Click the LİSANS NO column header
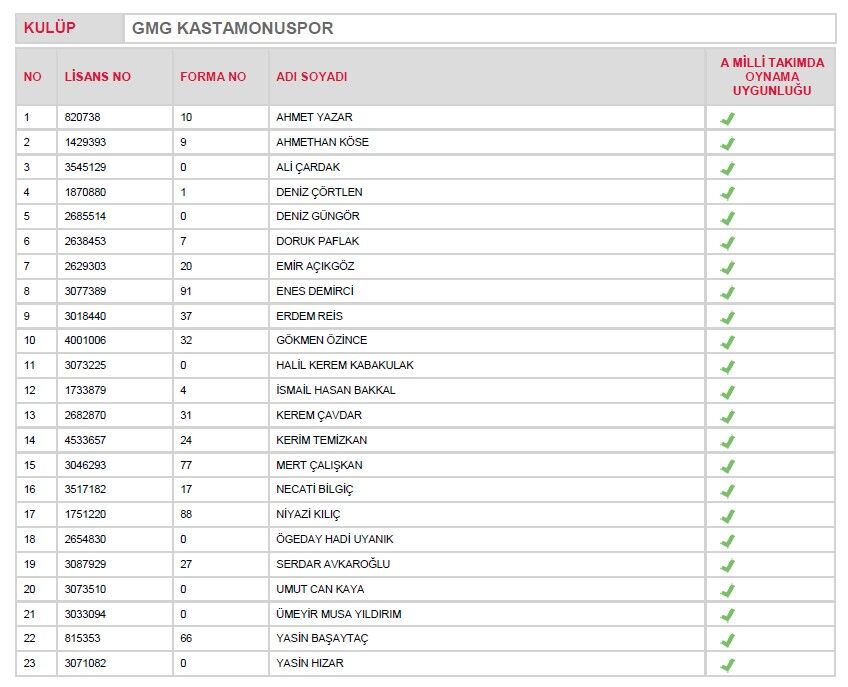Image resolution: width=848 pixels, height=687 pixels. pos(98,77)
